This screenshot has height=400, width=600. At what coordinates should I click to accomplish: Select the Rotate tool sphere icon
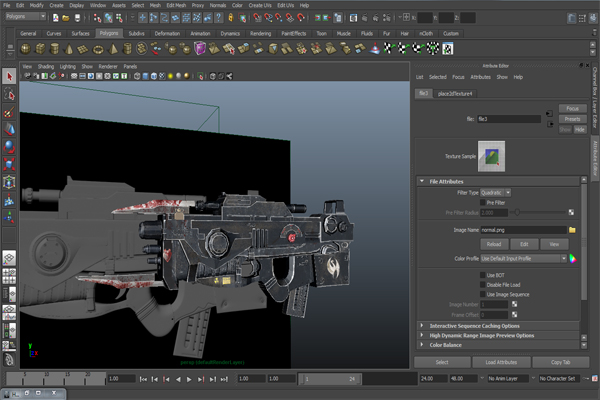9,147
